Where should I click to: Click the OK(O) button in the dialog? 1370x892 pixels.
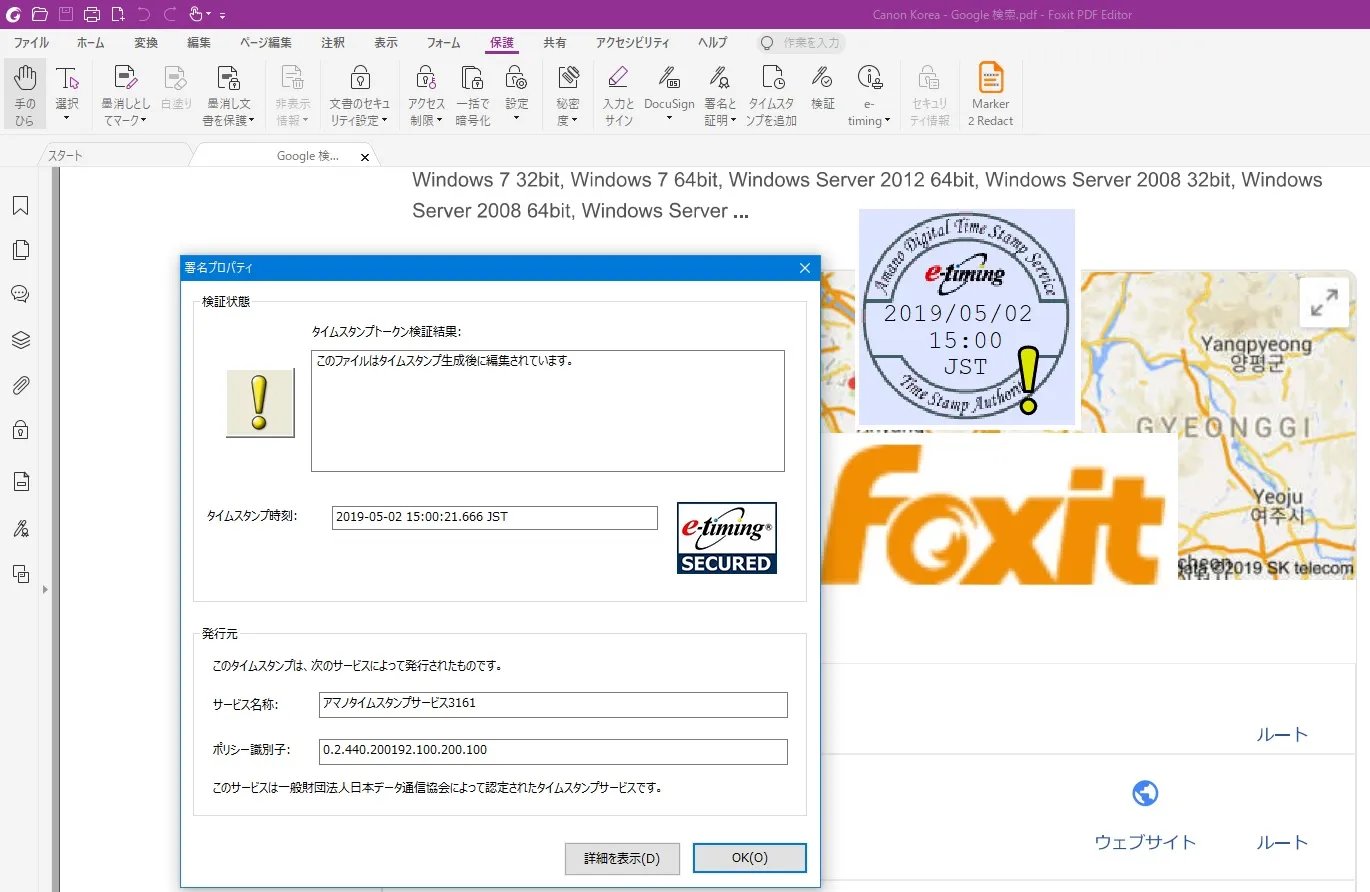pyautogui.click(x=749, y=858)
